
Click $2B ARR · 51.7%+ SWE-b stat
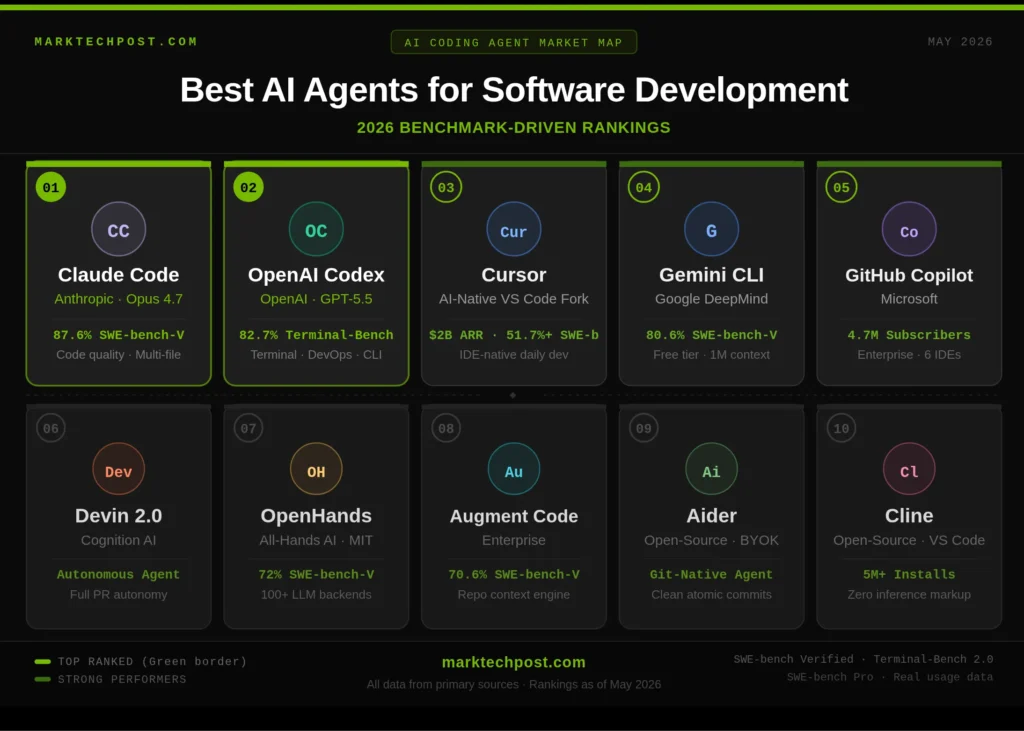pyautogui.click(x=514, y=335)
